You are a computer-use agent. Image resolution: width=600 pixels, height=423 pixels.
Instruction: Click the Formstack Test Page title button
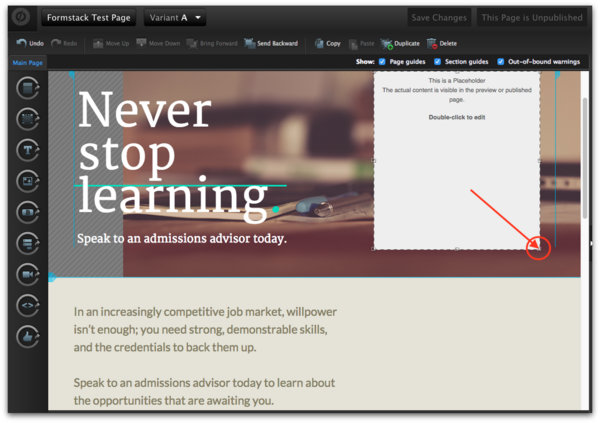coord(87,18)
